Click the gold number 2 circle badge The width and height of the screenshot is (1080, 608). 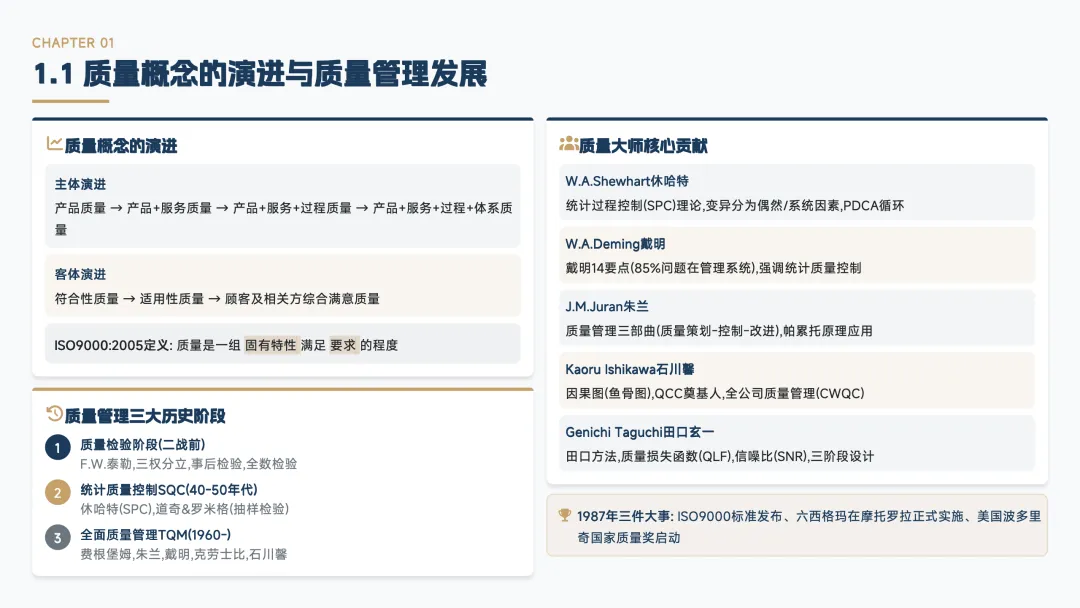point(58,492)
